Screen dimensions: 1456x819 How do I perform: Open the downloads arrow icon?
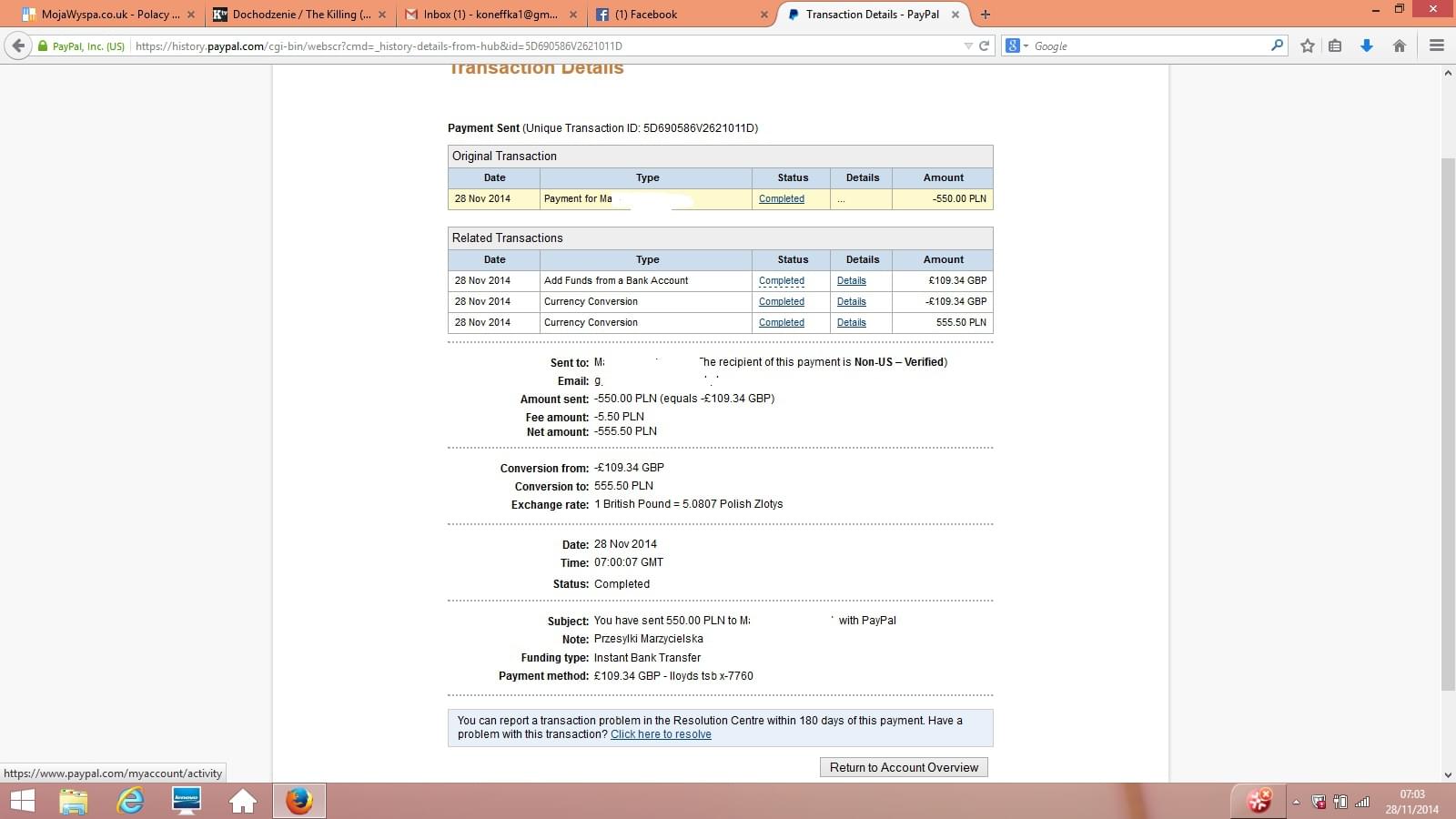point(1367,45)
